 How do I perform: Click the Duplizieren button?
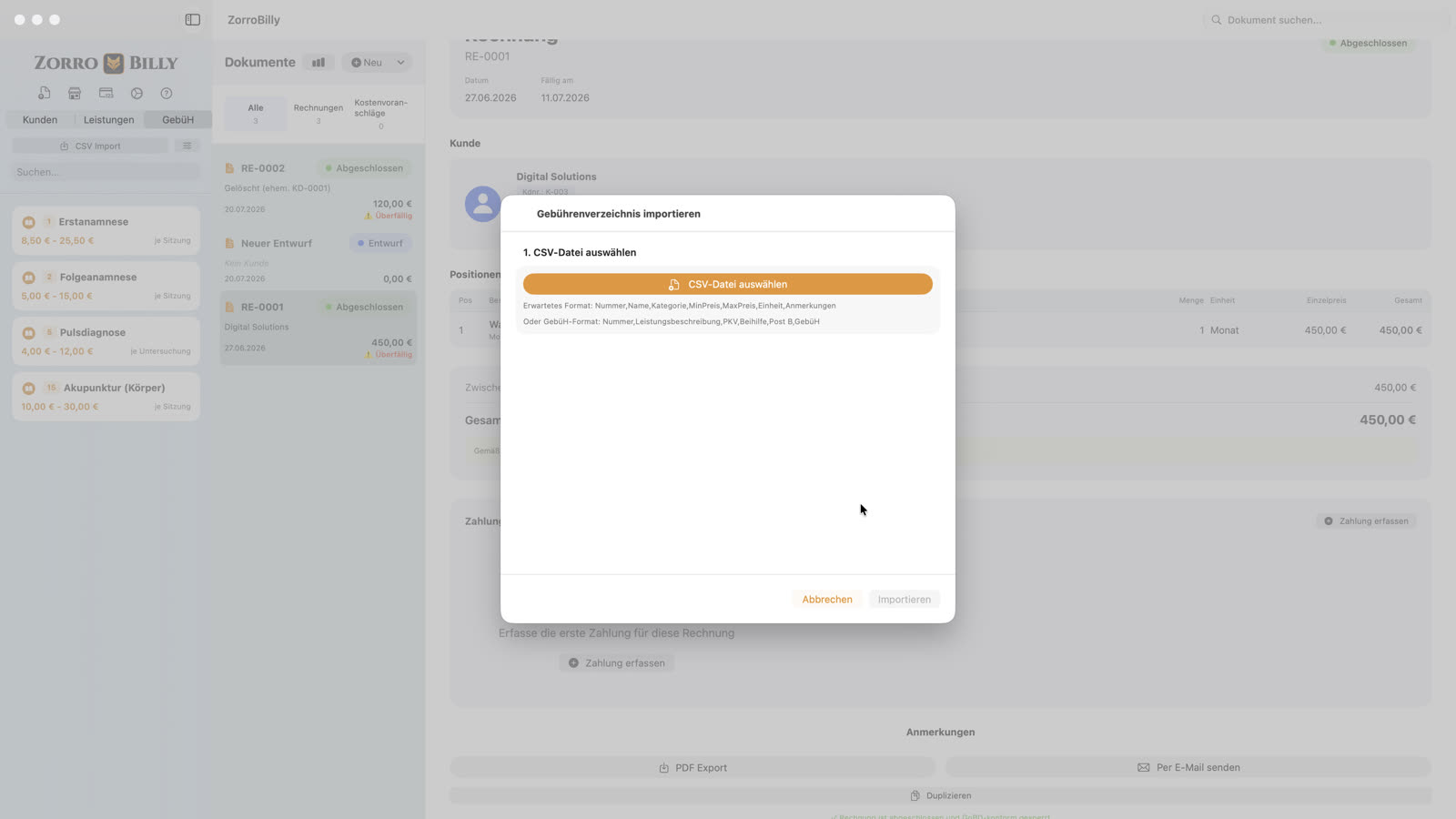[941, 795]
